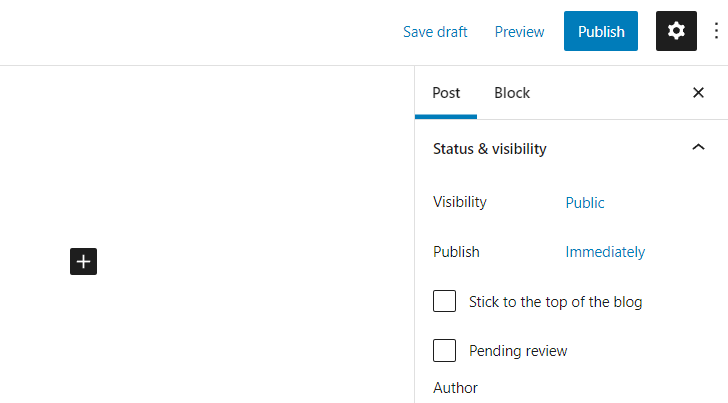Click the empty editor canvas area
This screenshot has height=403, width=728.
220,180
